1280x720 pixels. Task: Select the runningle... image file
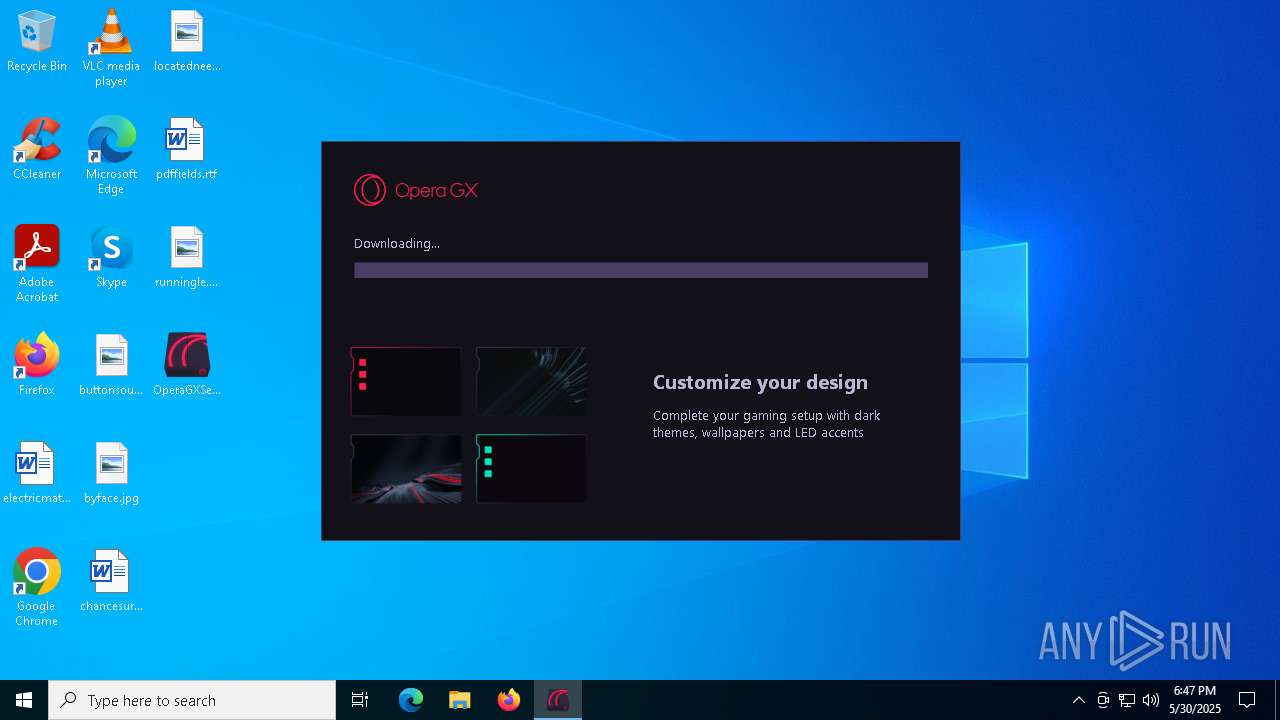pos(187,257)
